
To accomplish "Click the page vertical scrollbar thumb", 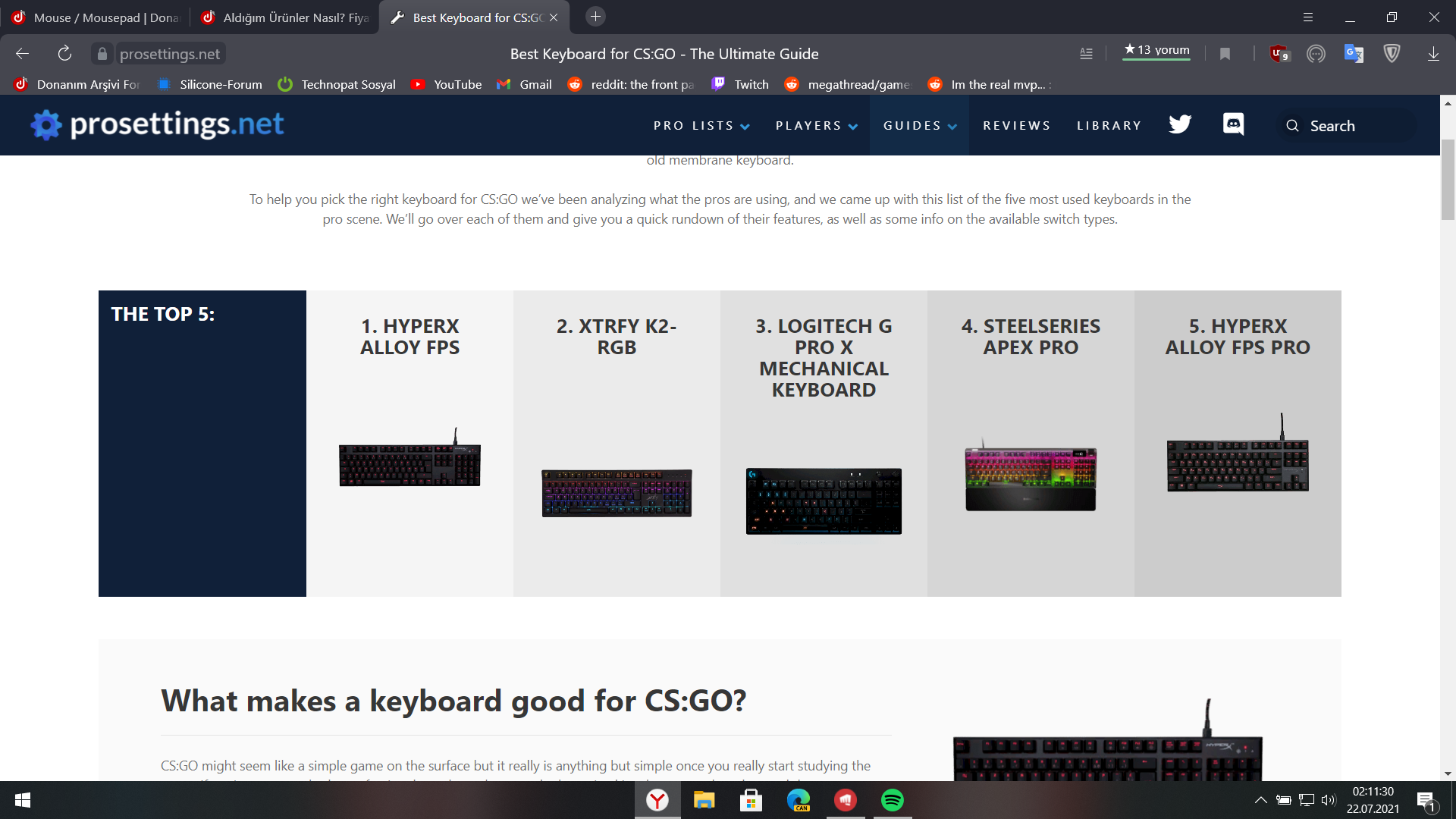I will coord(1448,180).
